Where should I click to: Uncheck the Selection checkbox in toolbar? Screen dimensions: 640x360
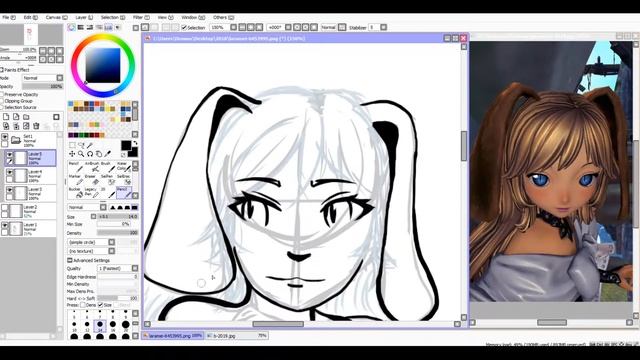click(184, 27)
